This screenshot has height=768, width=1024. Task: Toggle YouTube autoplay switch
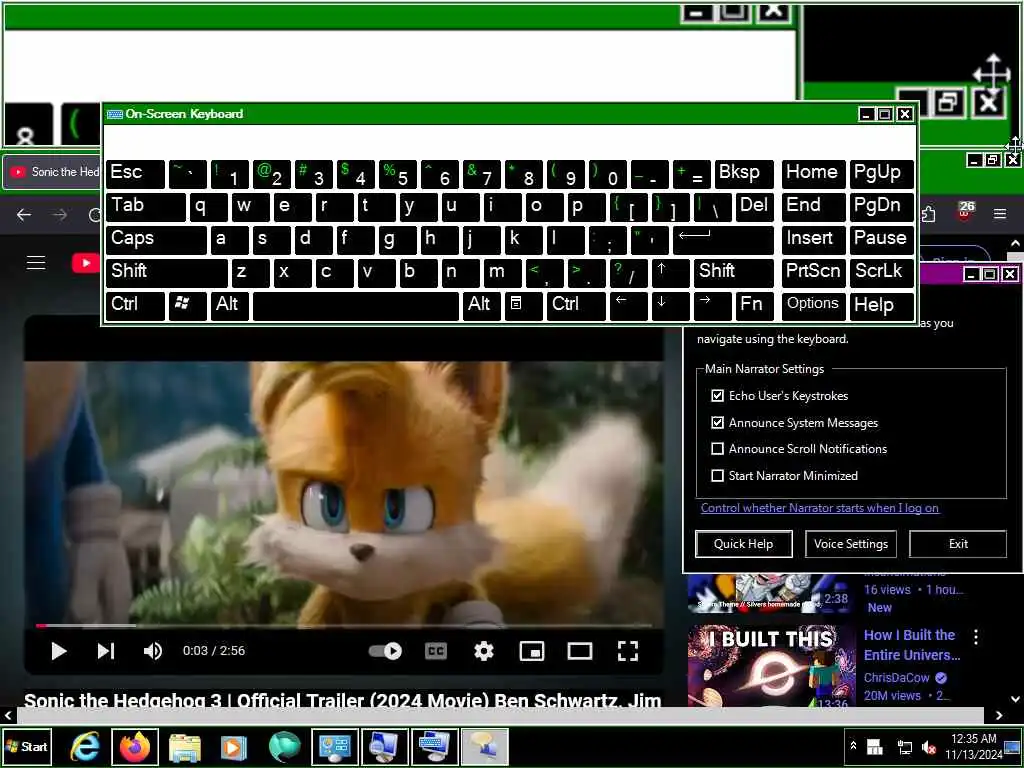pyautogui.click(x=385, y=651)
